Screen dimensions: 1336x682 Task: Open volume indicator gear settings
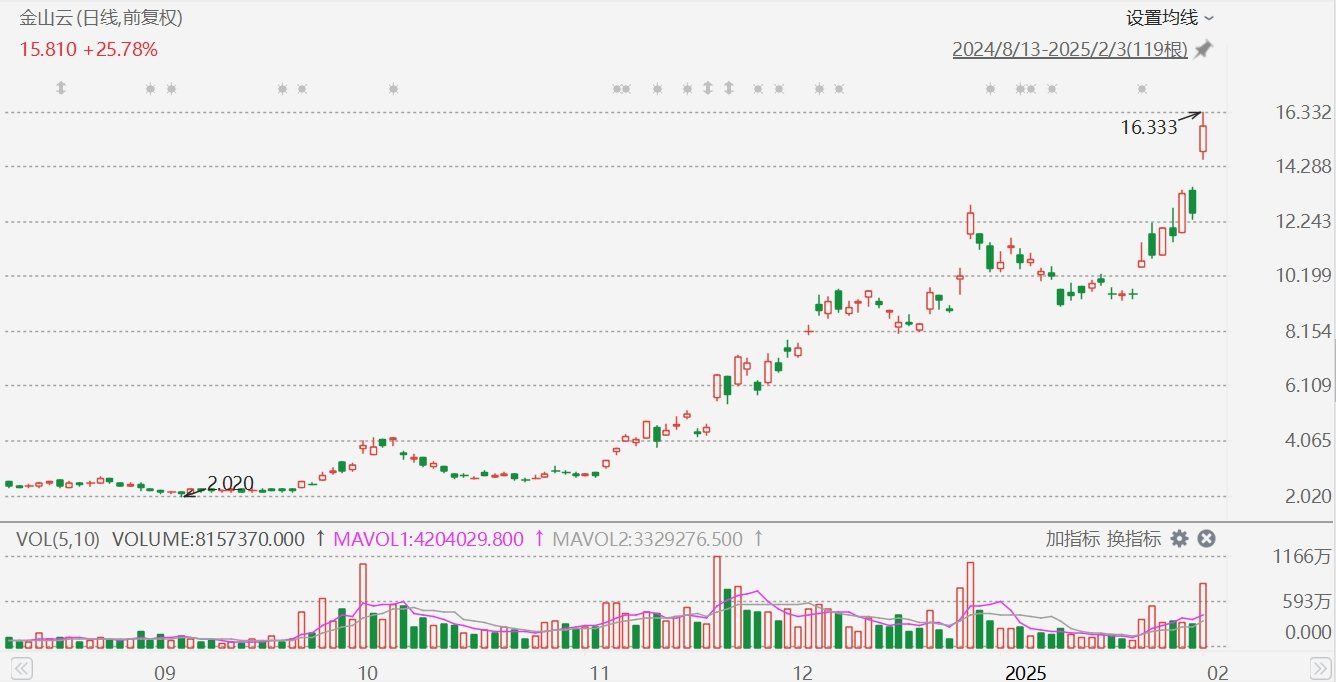coord(1179,539)
